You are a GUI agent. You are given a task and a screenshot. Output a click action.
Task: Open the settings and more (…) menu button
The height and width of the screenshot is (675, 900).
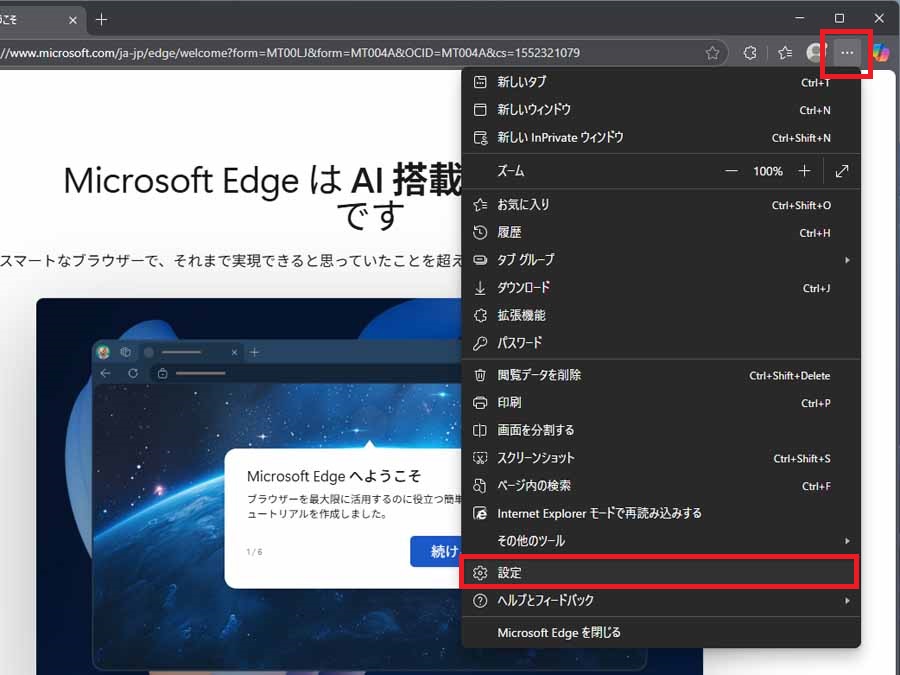[847, 53]
